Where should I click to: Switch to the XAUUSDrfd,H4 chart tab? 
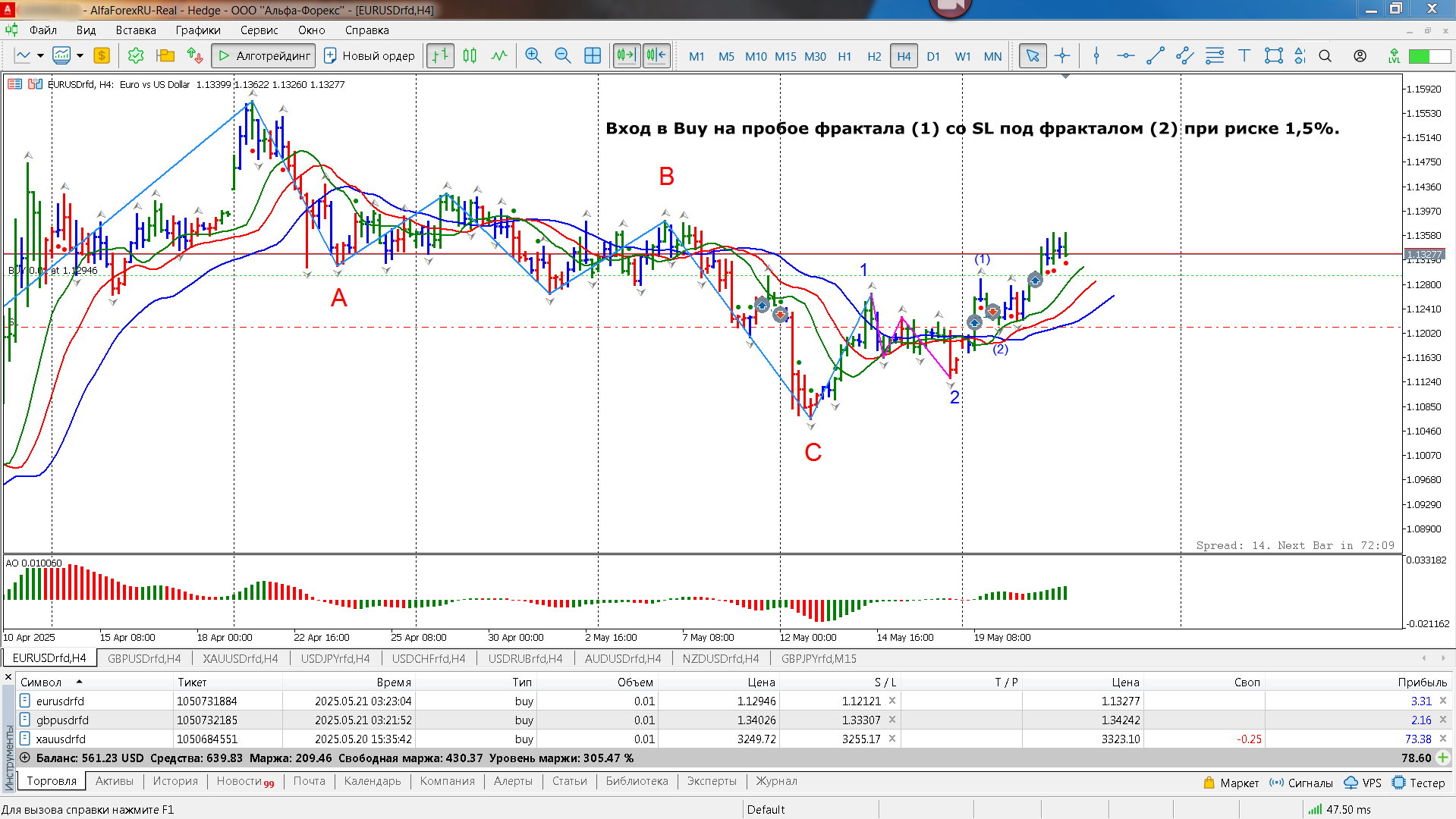(241, 658)
